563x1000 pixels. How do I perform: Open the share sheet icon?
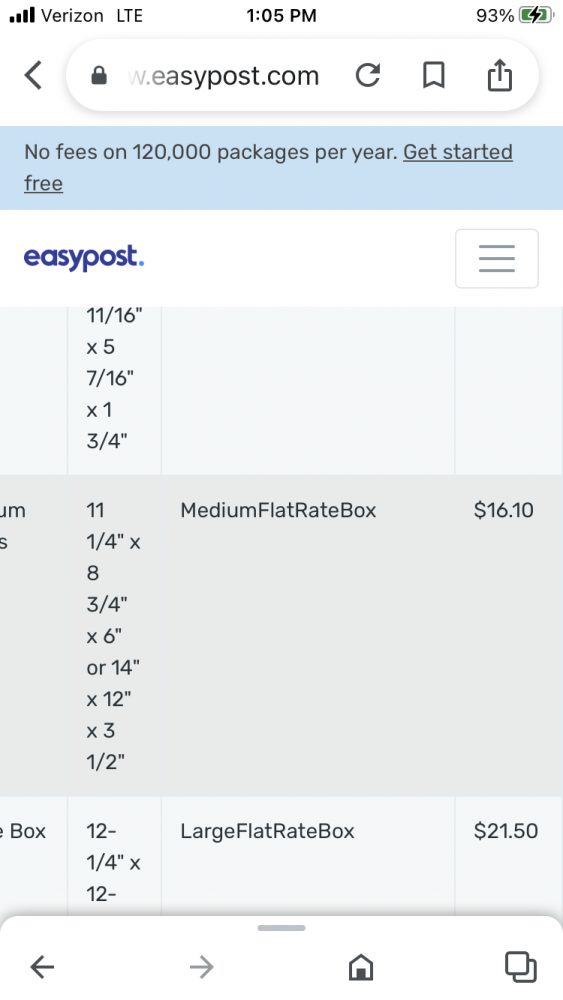pos(500,75)
